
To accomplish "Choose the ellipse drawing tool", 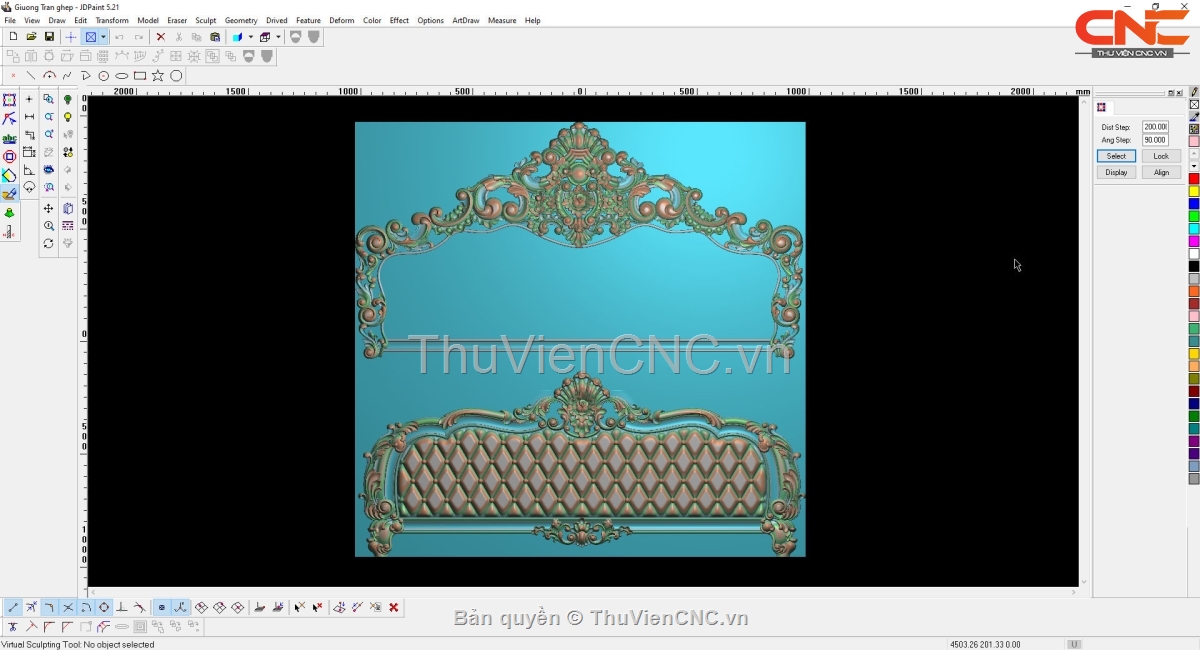I will (122, 76).
